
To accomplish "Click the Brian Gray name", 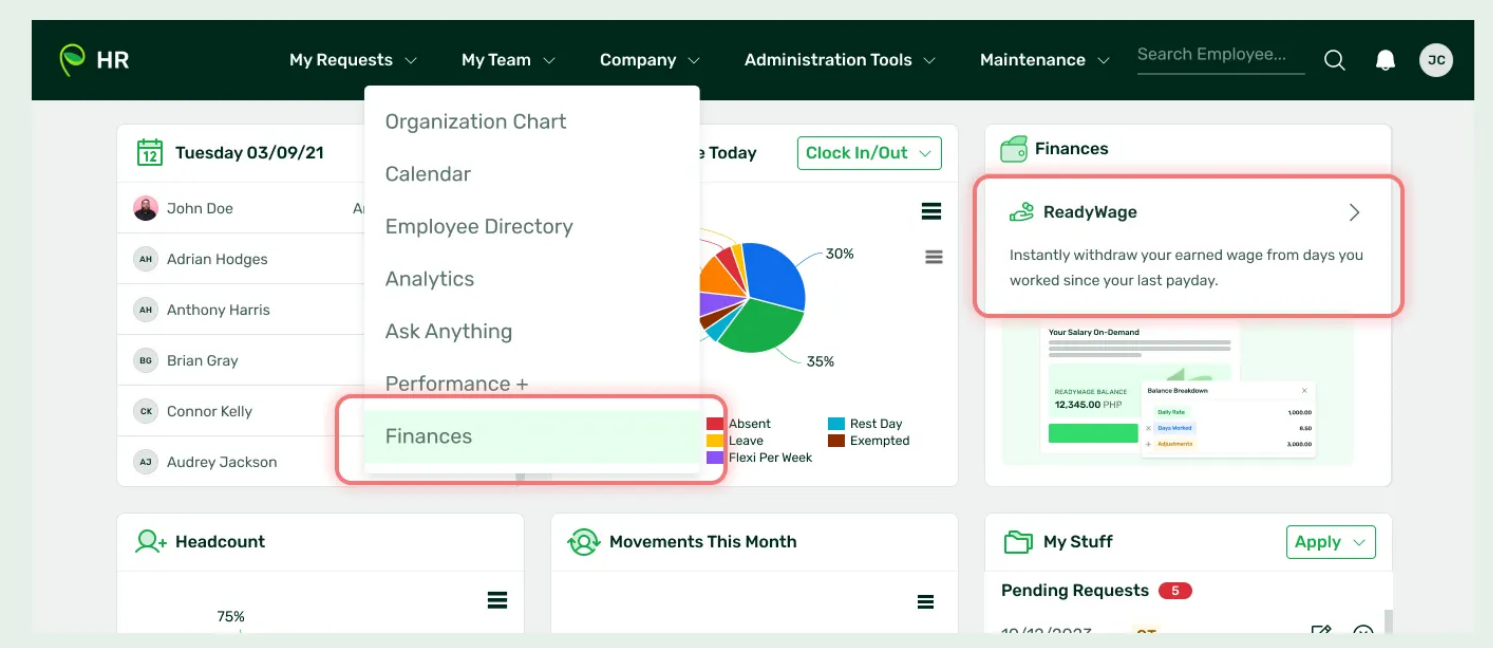I will [x=203, y=361].
